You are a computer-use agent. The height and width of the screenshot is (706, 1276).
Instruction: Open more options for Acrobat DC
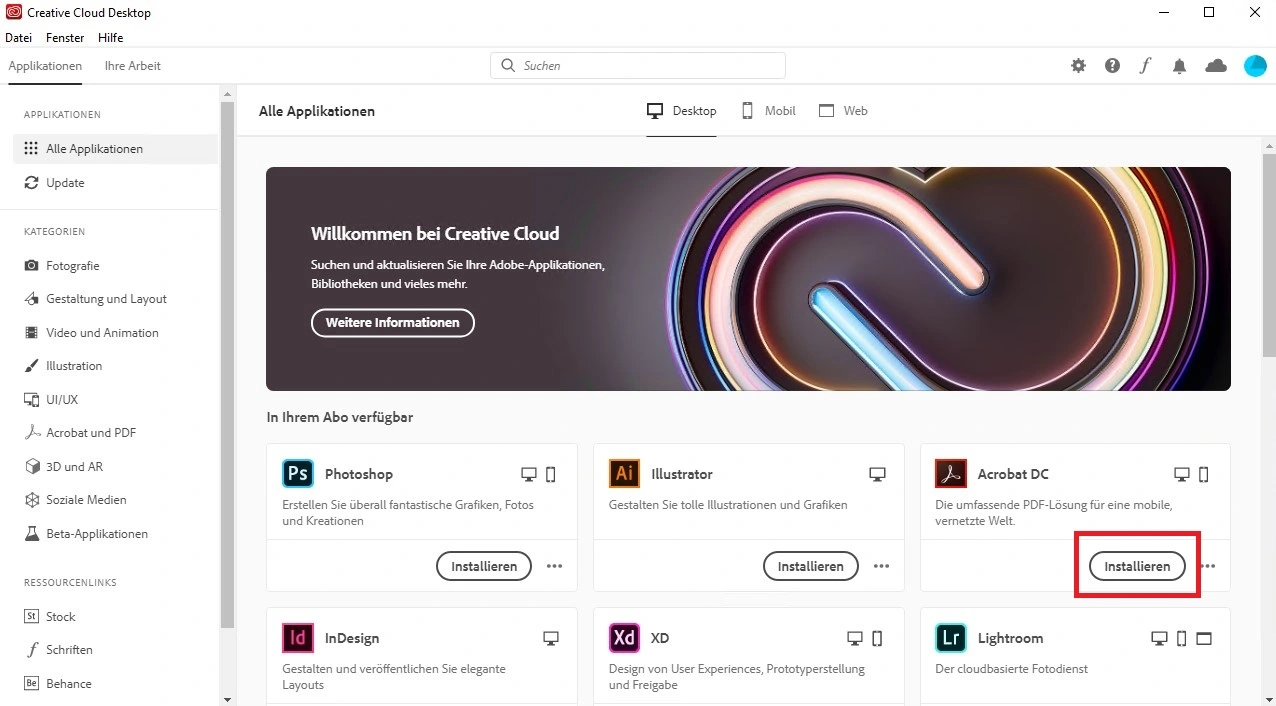click(x=1208, y=566)
